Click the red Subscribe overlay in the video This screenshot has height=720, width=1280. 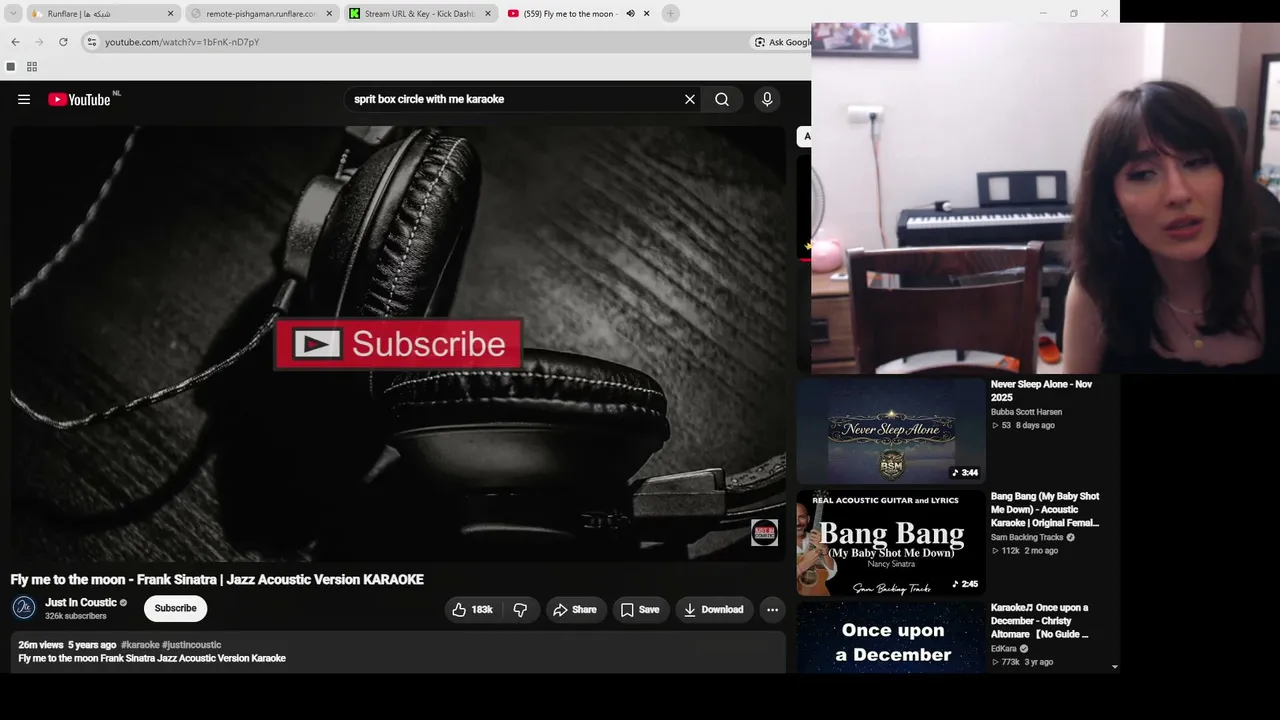pyautogui.click(x=399, y=344)
